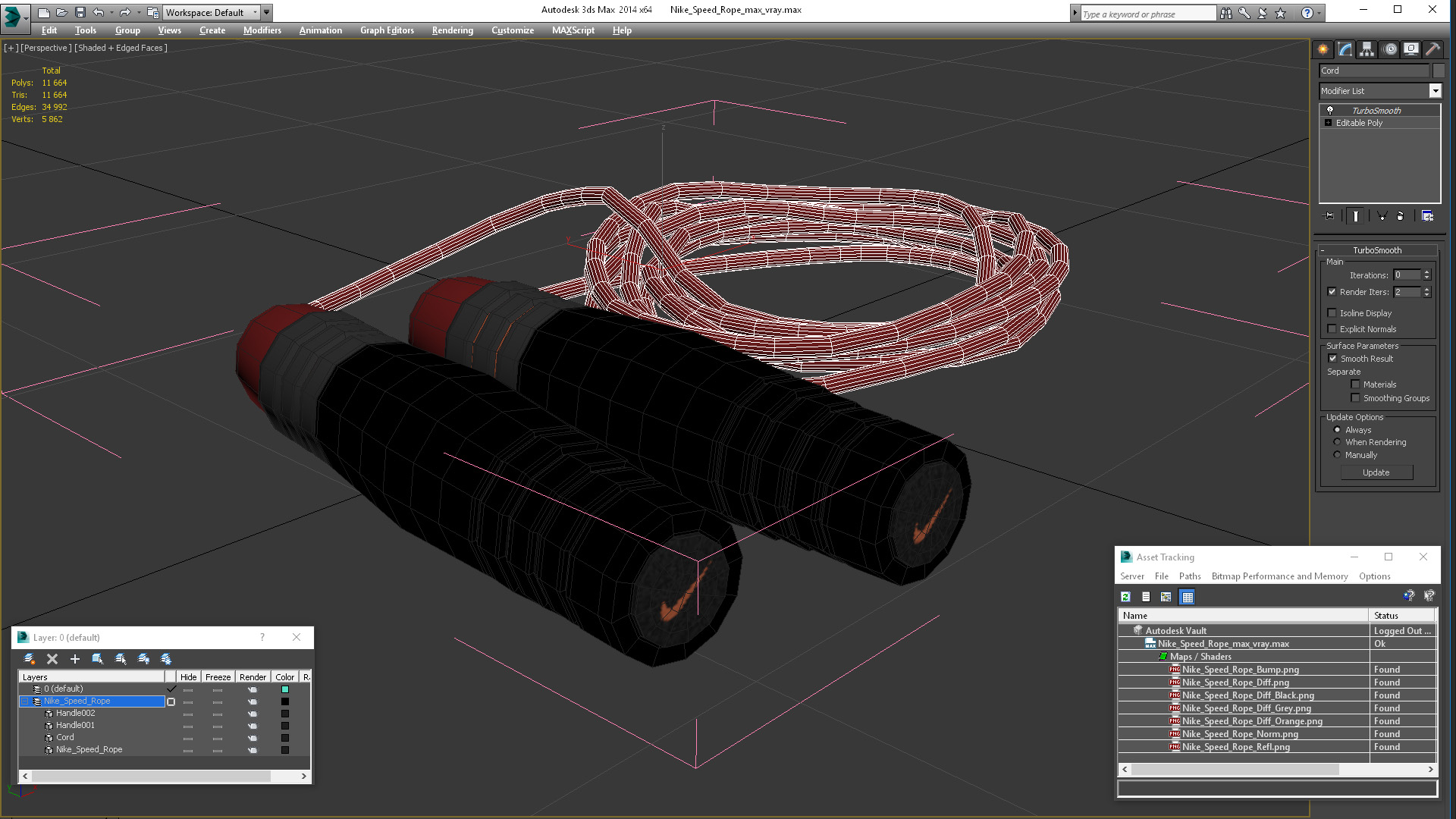
Task: Click table view icon in Asset Tracking
Action: [x=1188, y=597]
